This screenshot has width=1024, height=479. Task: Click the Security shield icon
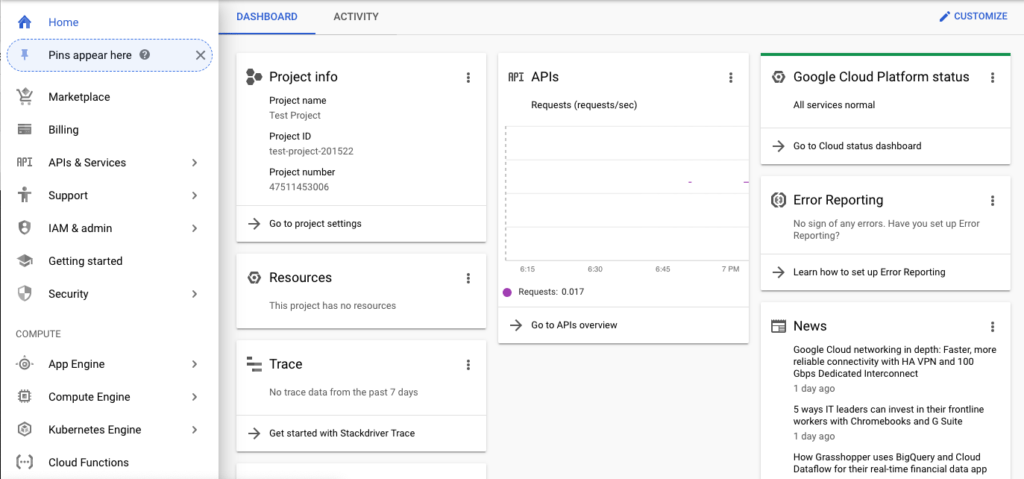pyautogui.click(x=25, y=293)
